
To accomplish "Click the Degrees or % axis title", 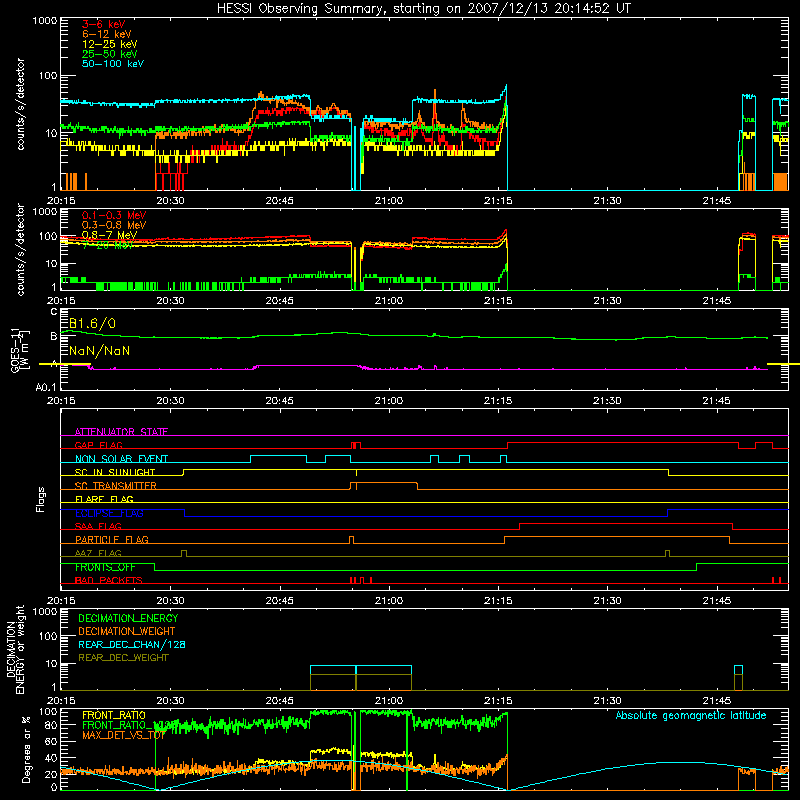I will 26,749.
